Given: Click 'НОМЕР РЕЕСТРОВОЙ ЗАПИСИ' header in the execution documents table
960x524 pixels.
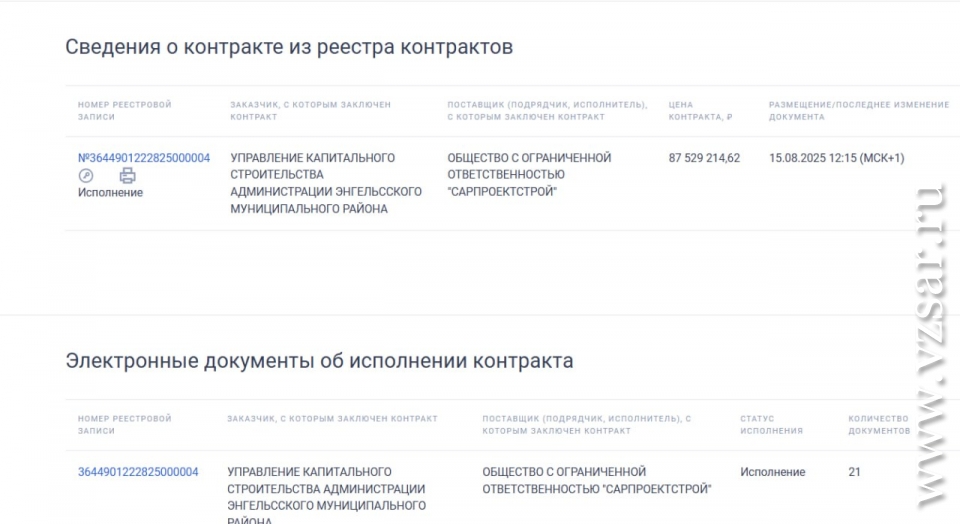Looking at the screenshot, I should 124,425.
